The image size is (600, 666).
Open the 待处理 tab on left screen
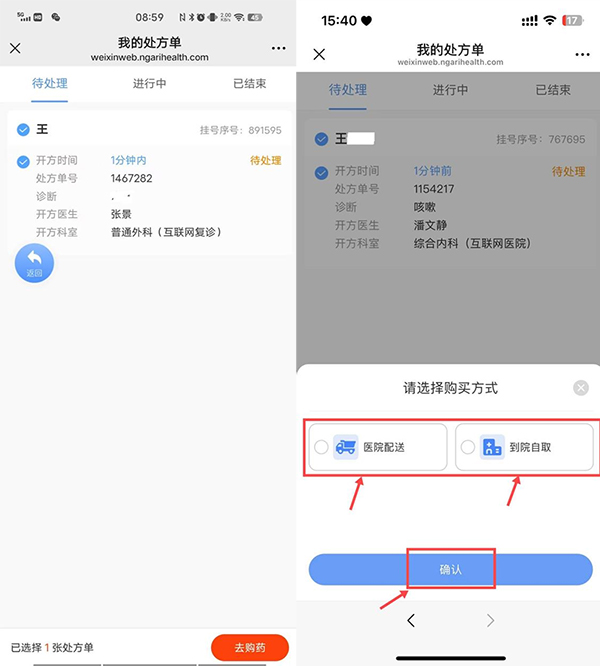50,83
